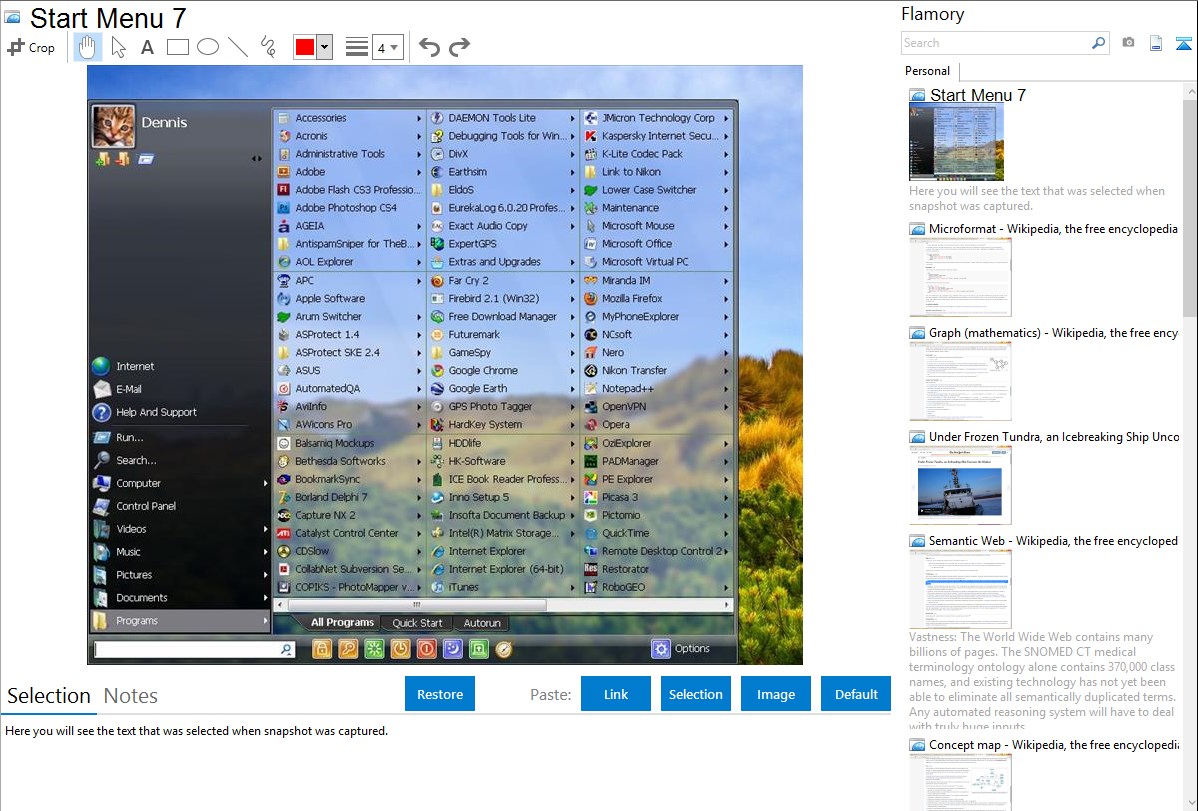Click the start menu search box
The height and width of the screenshot is (811, 1198).
pyautogui.click(x=194, y=650)
